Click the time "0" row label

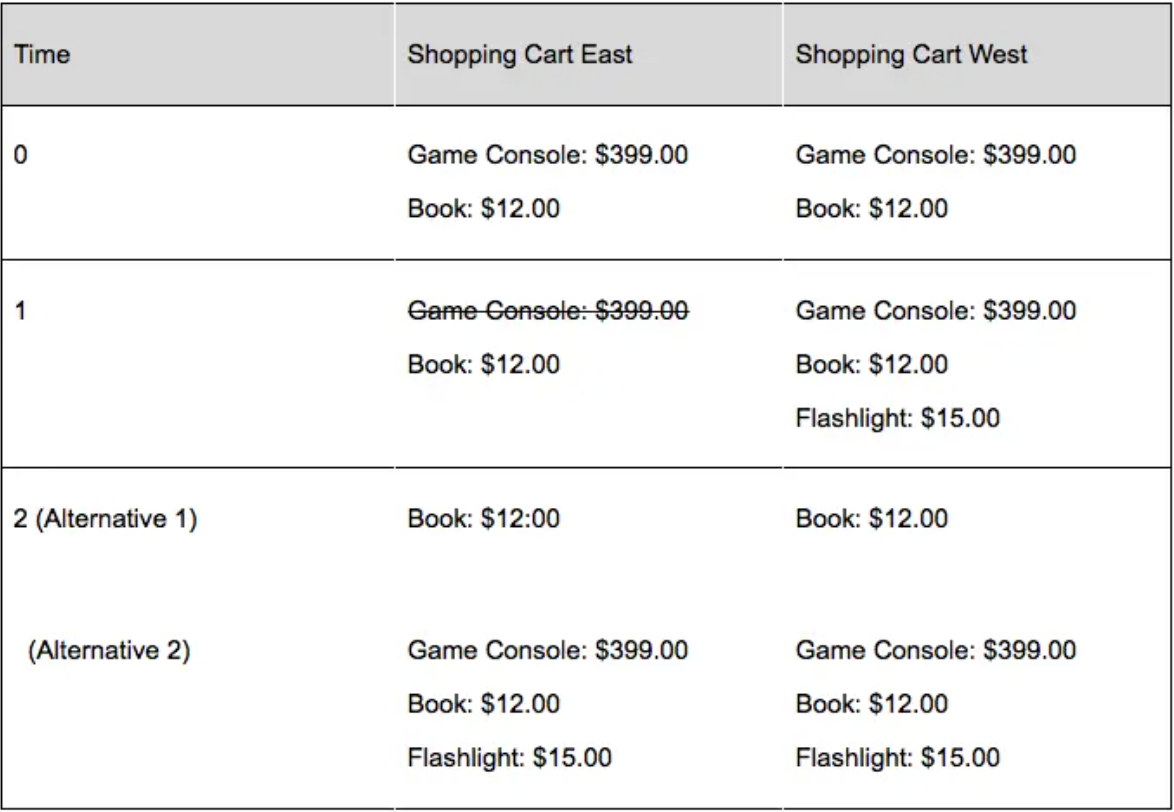click(x=20, y=156)
